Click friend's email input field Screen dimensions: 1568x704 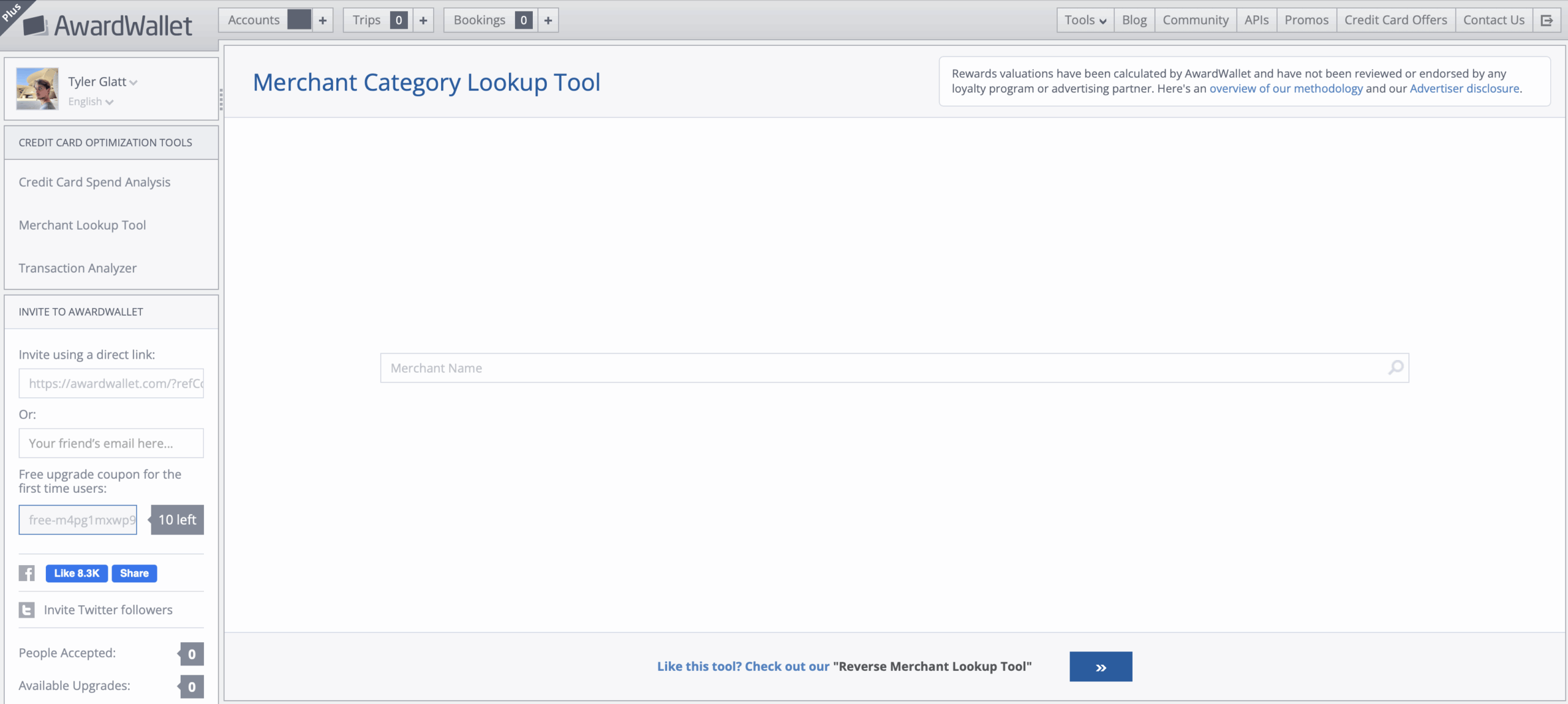(111, 443)
